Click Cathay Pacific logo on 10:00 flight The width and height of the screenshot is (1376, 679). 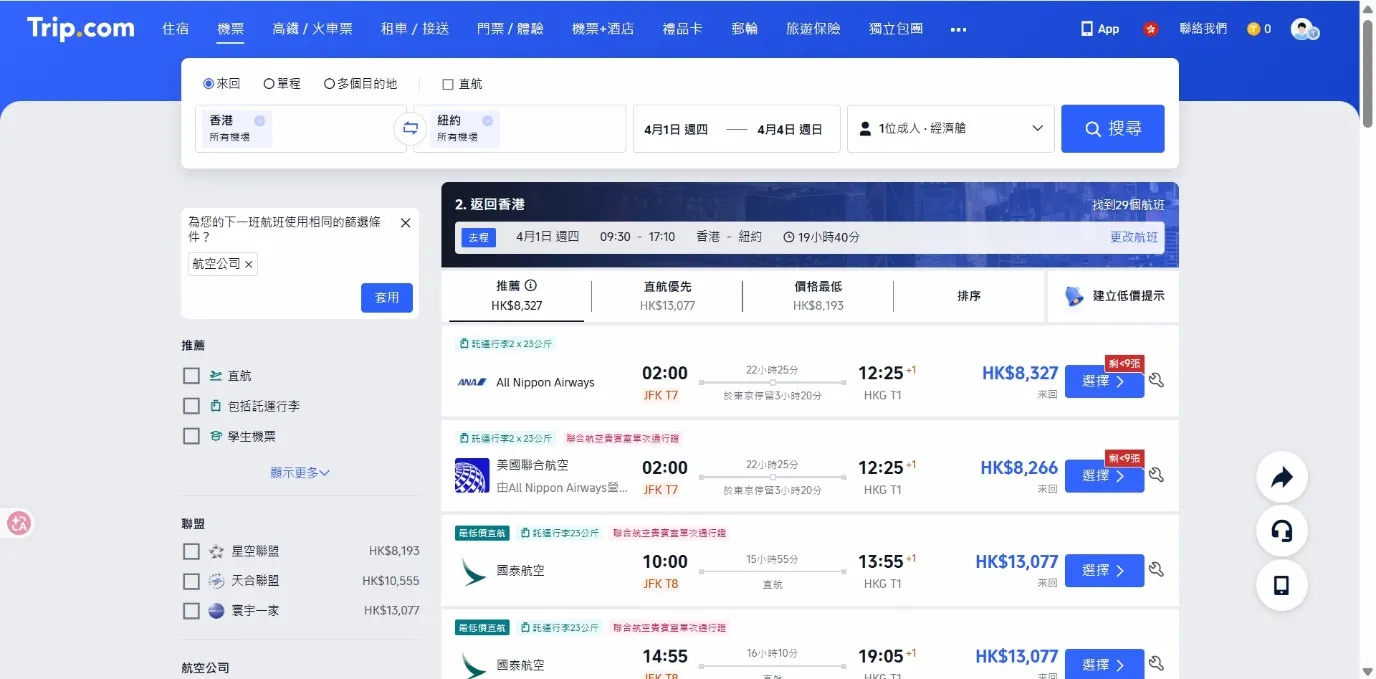click(472, 570)
